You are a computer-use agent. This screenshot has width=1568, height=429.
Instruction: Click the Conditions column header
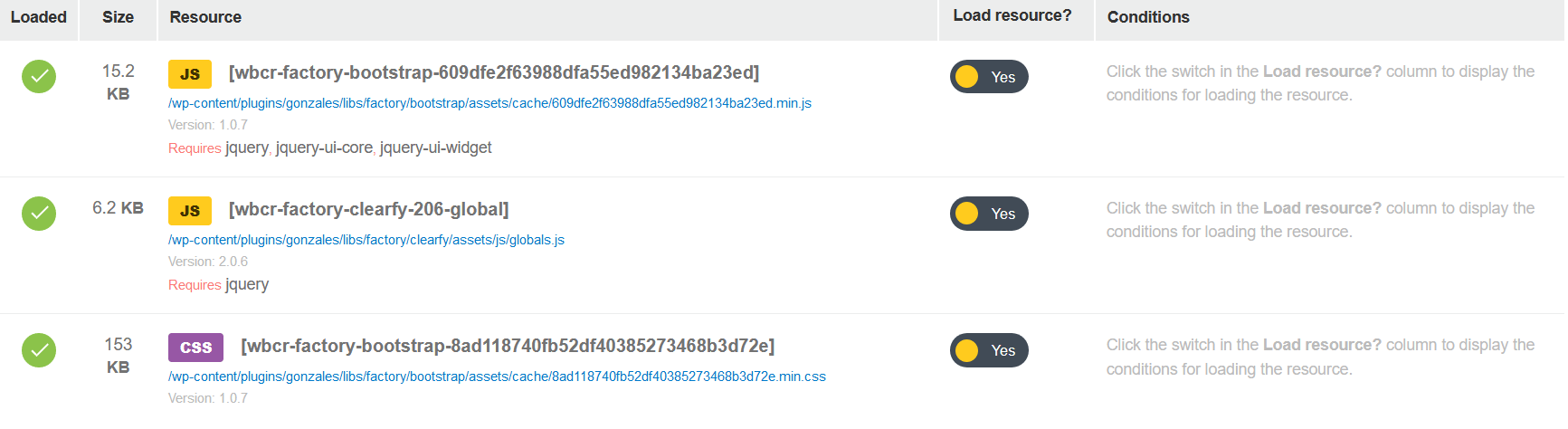pos(1148,17)
